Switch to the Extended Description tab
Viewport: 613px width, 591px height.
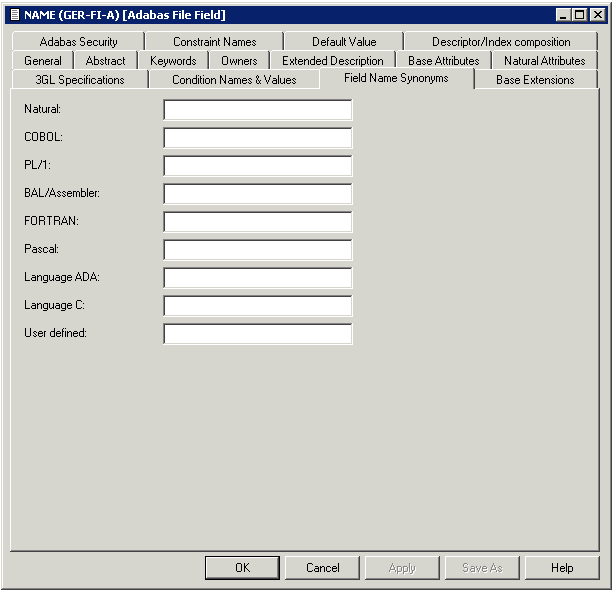[332, 61]
